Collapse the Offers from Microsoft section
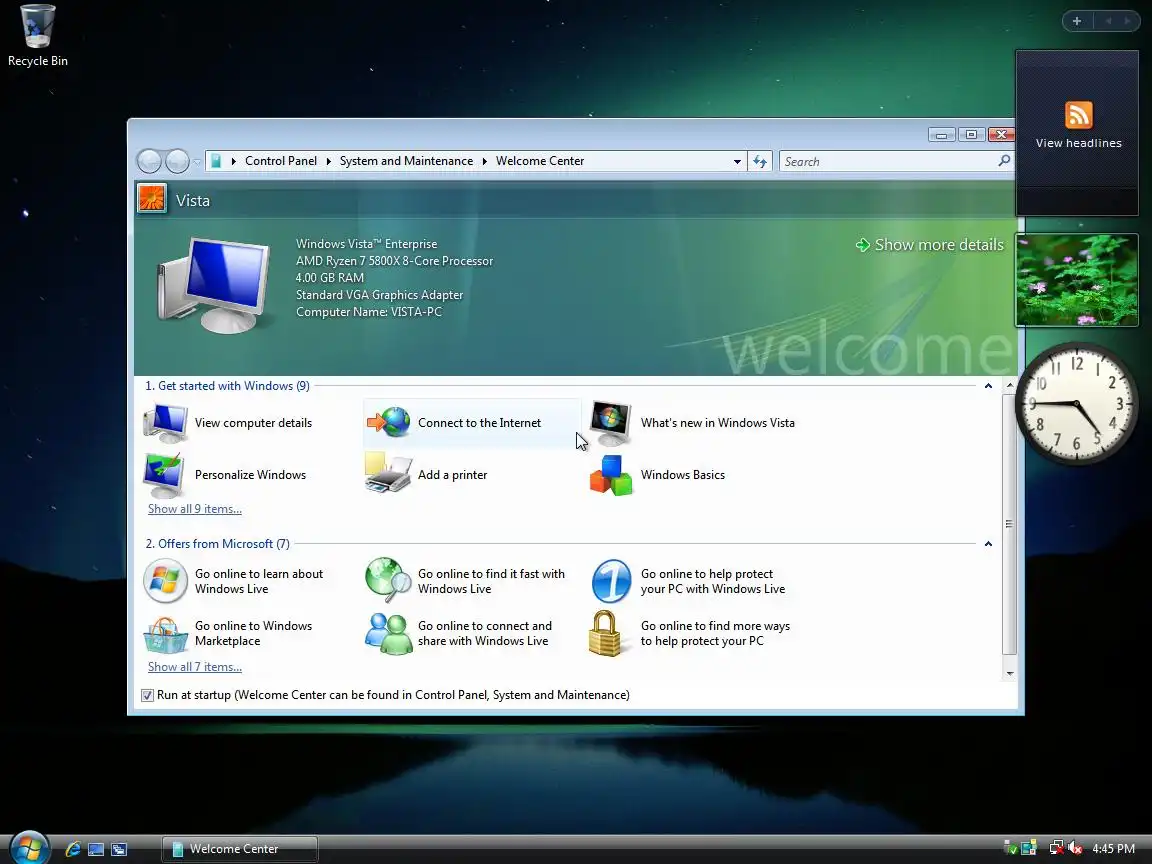 (988, 544)
